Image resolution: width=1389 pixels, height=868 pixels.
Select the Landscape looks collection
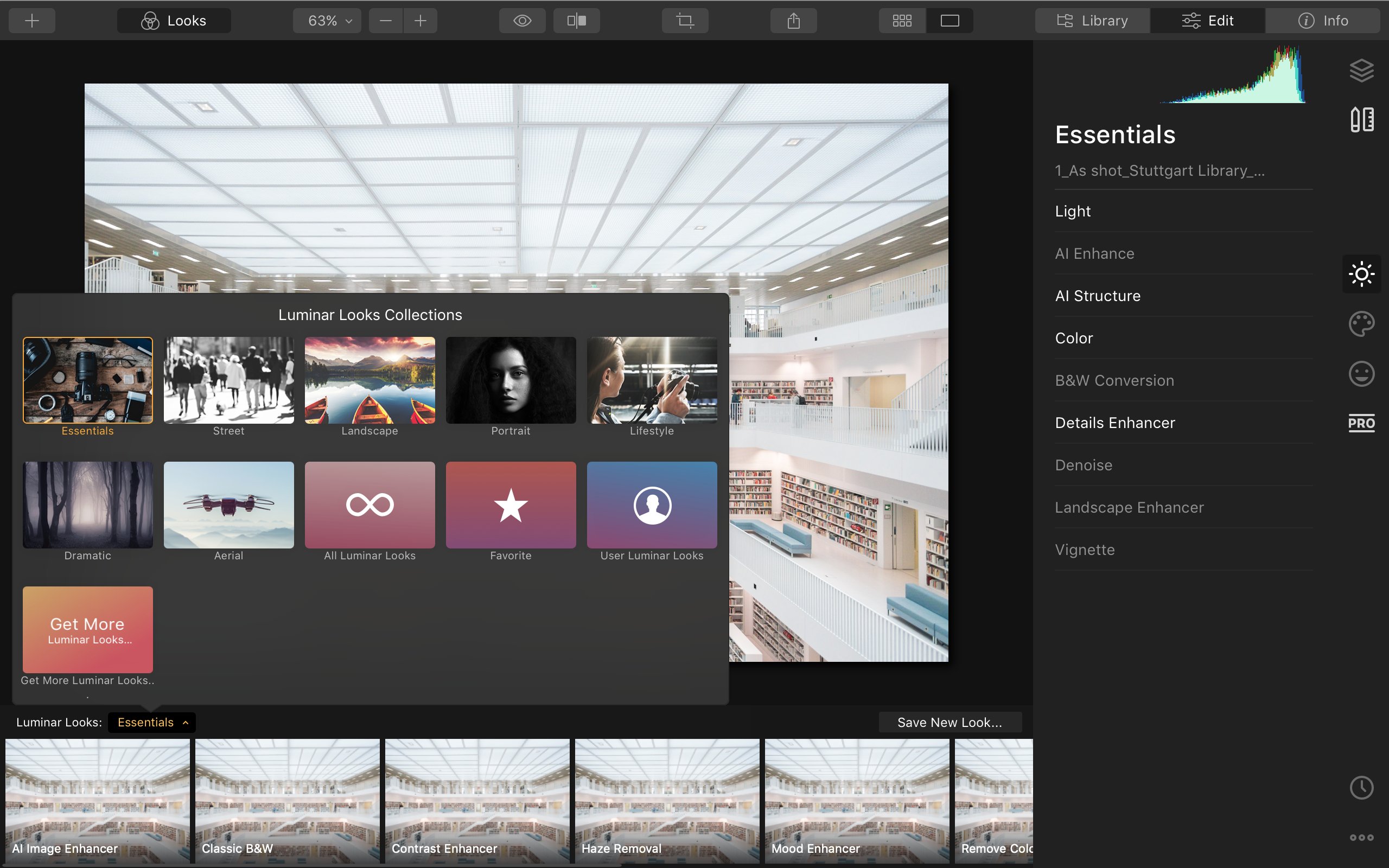click(369, 380)
